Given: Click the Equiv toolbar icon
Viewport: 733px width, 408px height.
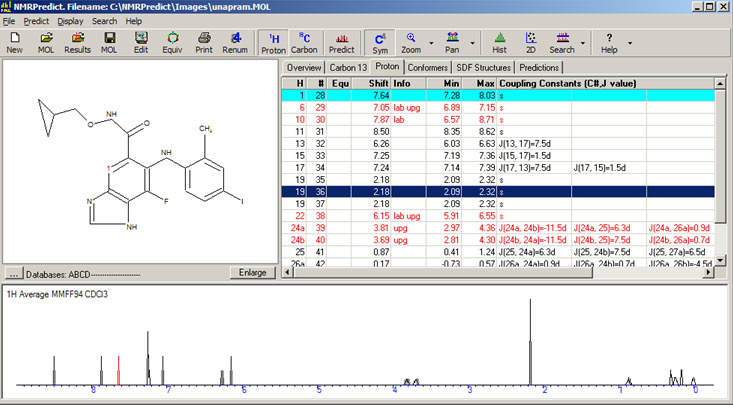Looking at the screenshot, I should tap(172, 41).
